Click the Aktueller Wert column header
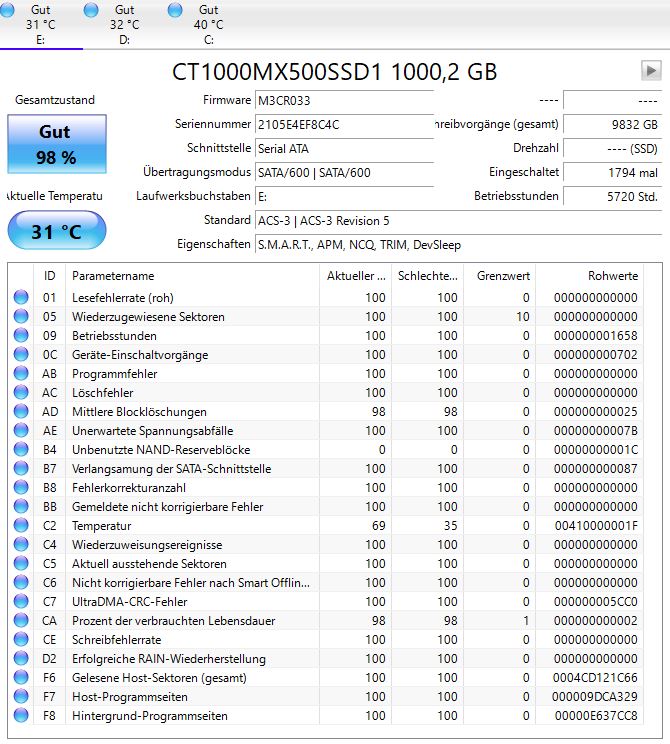Image resolution: width=670 pixels, height=744 pixels. tap(355, 276)
